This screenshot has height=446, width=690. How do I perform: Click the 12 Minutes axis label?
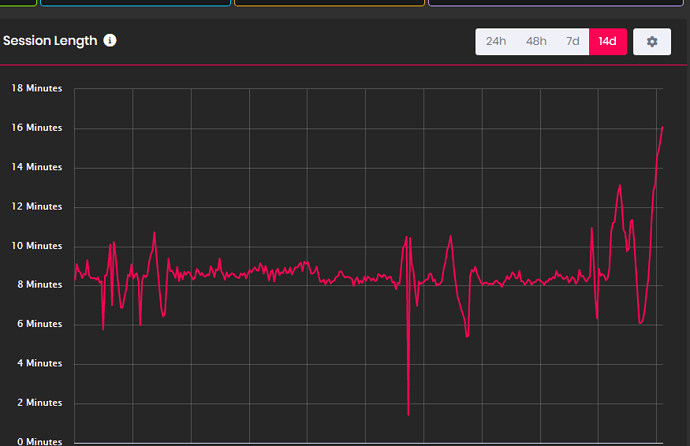tap(37, 207)
